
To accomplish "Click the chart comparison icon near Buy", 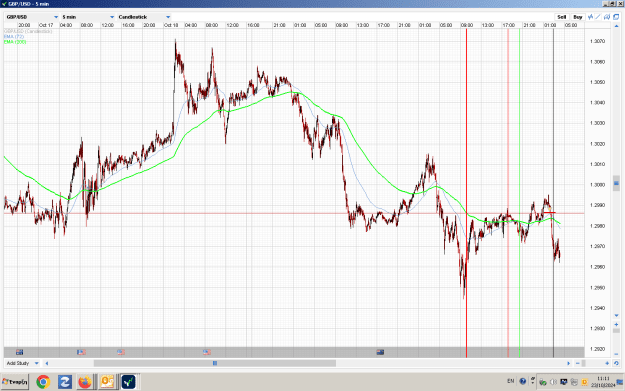I will tap(607, 17).
